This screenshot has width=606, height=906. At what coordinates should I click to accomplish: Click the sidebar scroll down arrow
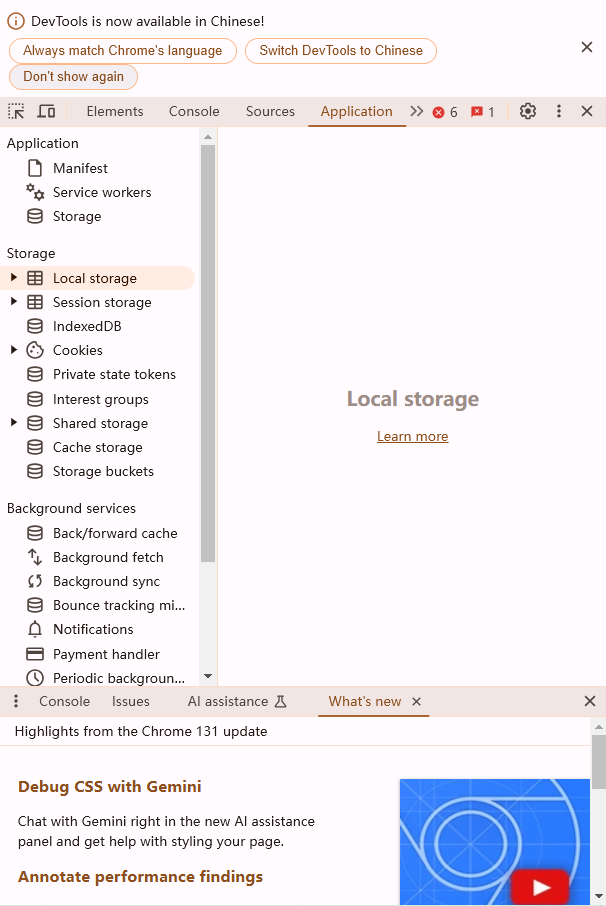click(208, 675)
